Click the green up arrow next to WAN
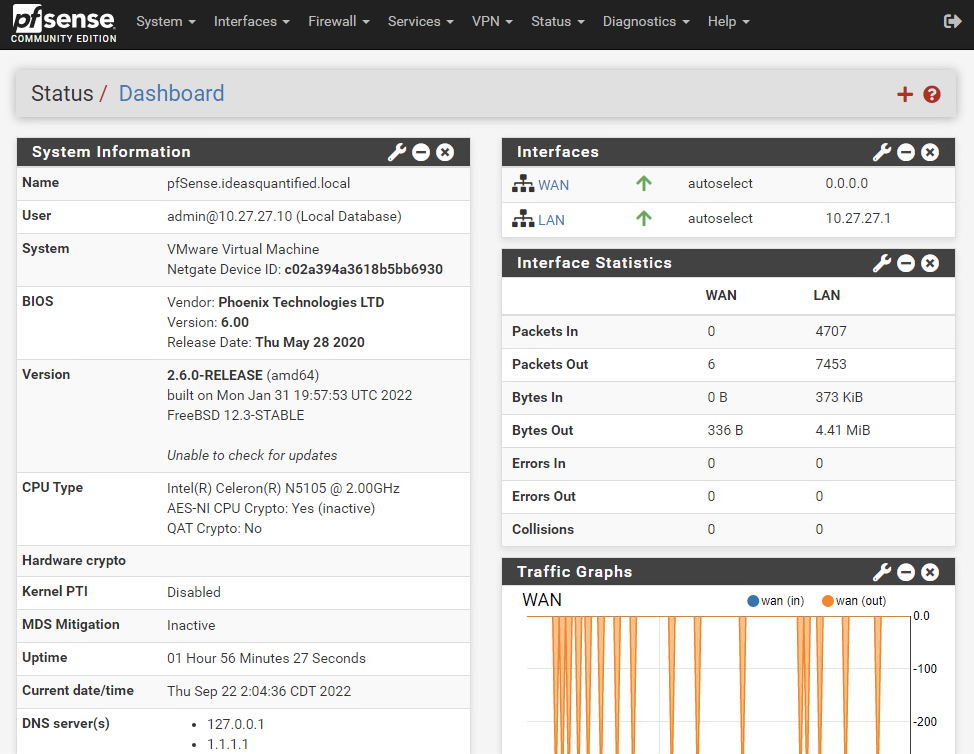The height and width of the screenshot is (754, 974). tap(644, 183)
